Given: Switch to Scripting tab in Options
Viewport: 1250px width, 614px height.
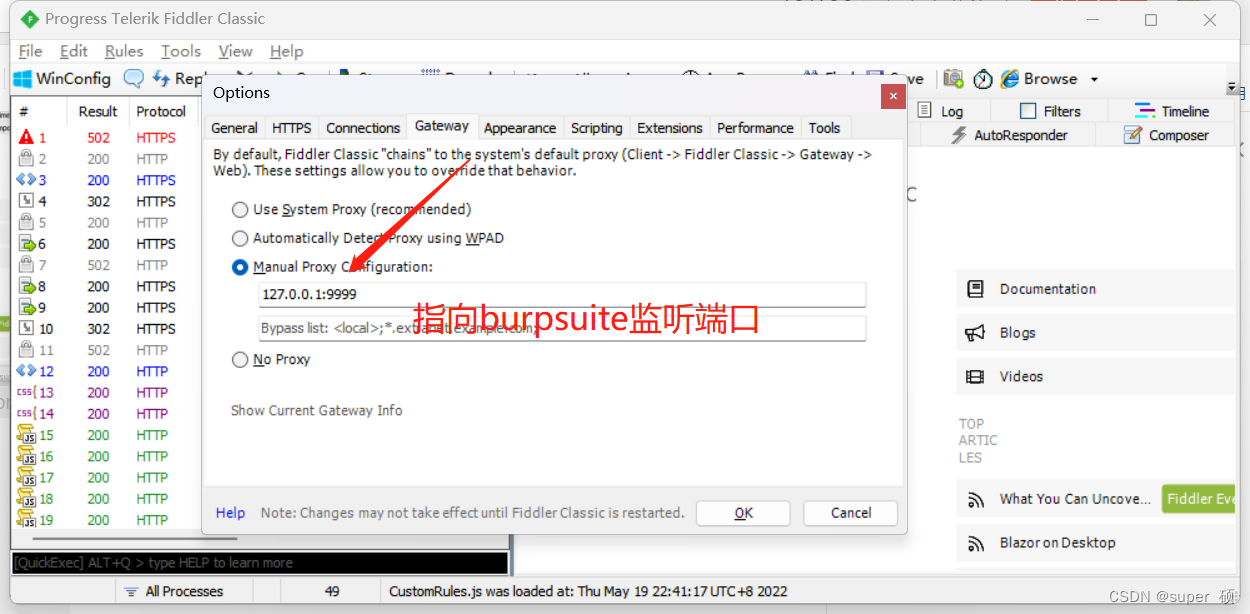Looking at the screenshot, I should [x=597, y=128].
